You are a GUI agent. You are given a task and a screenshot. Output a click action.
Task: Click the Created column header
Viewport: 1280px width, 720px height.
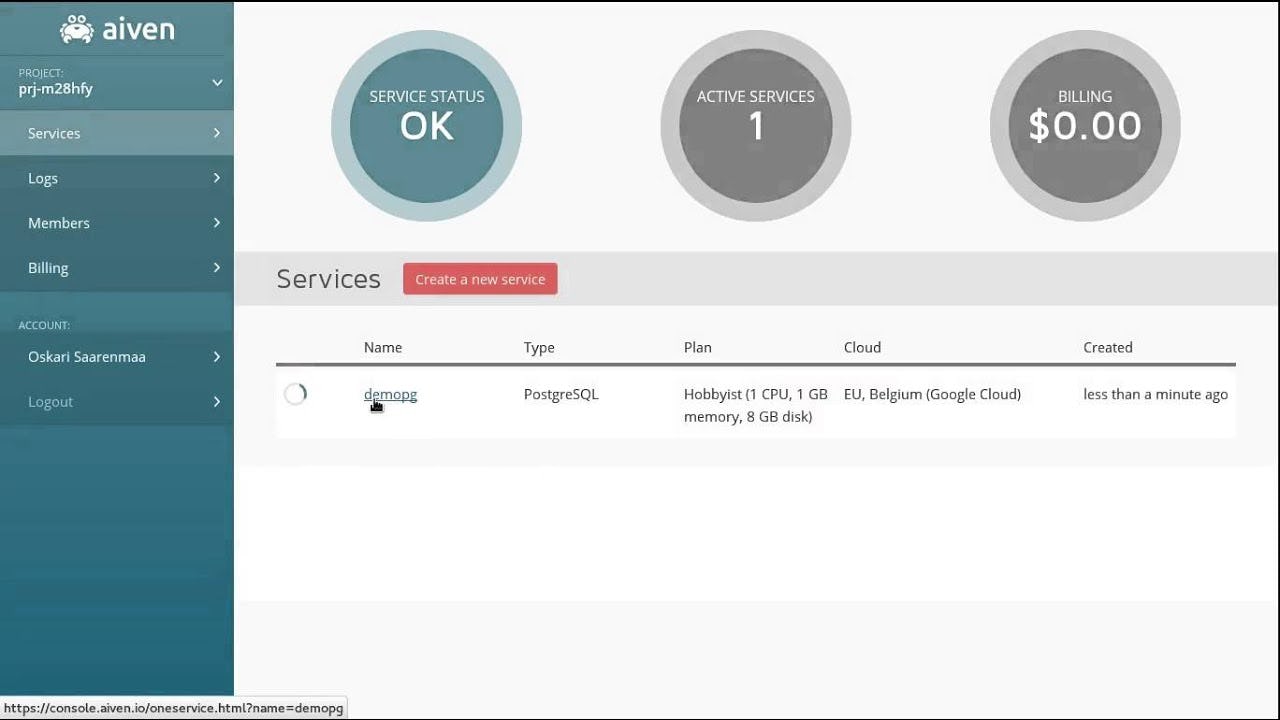(1108, 347)
